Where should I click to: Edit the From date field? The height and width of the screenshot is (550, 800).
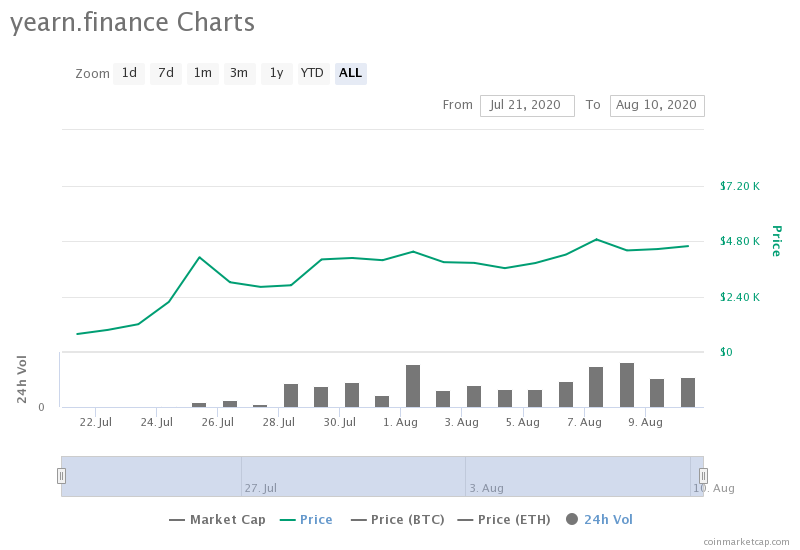point(527,106)
